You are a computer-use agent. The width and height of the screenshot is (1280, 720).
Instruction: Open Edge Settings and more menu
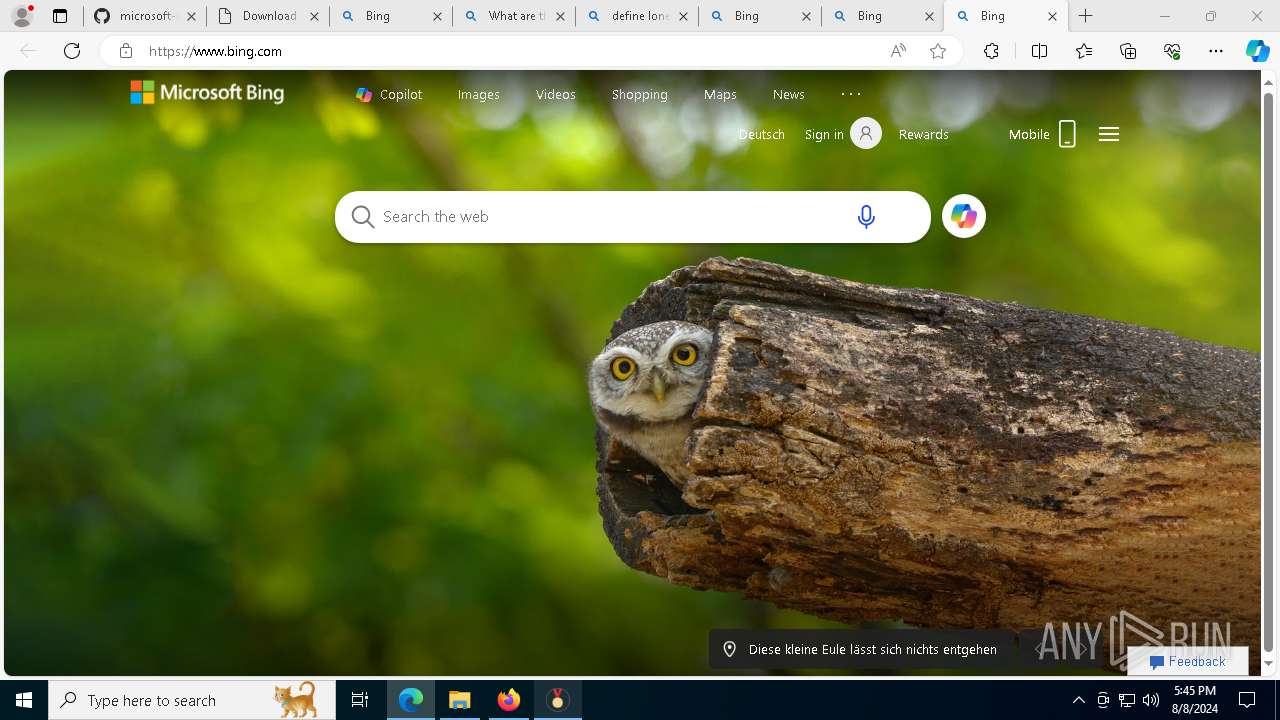click(x=1216, y=51)
